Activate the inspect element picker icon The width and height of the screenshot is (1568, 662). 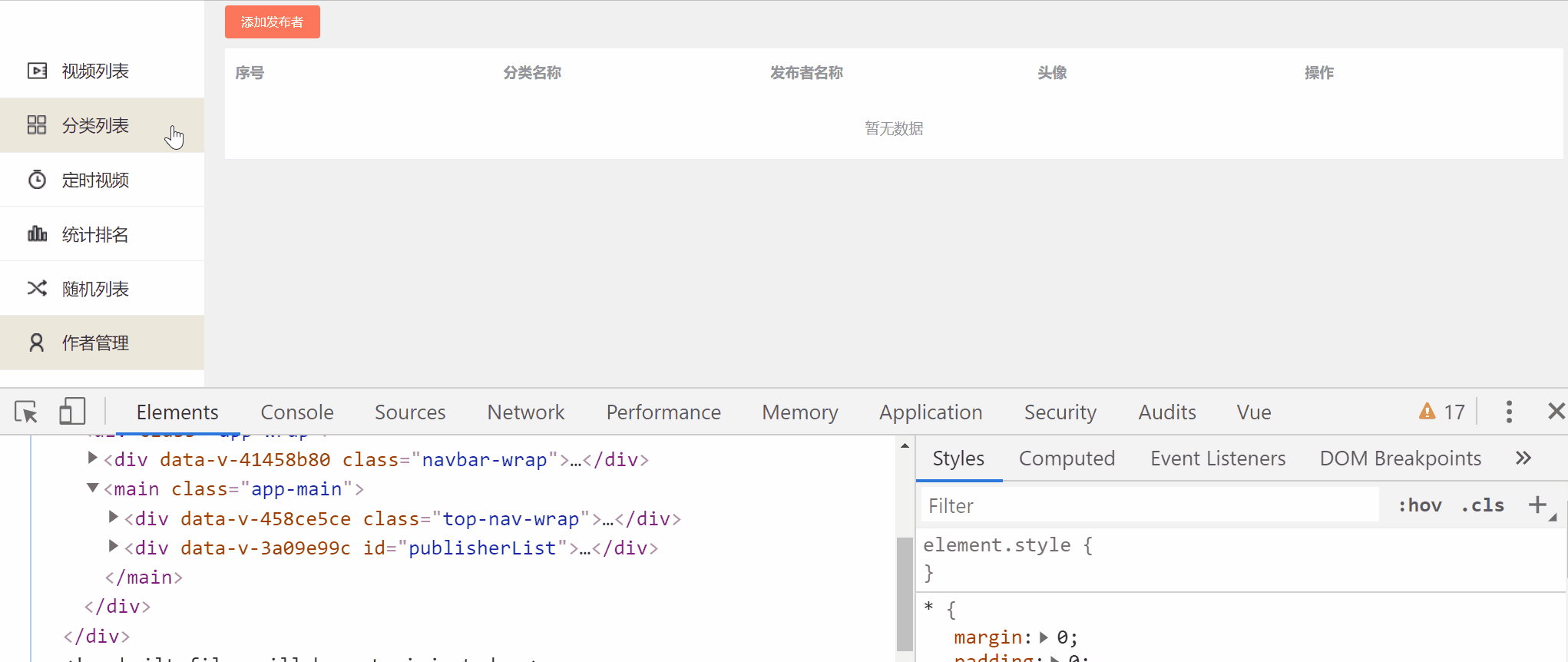point(26,412)
